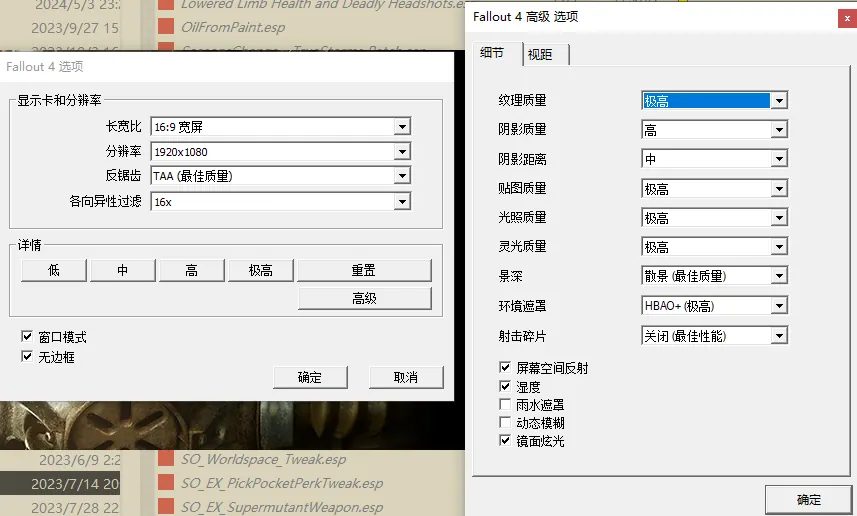The image size is (857, 516).
Task: Open the 贴图质量 dropdown
Action: point(714,189)
